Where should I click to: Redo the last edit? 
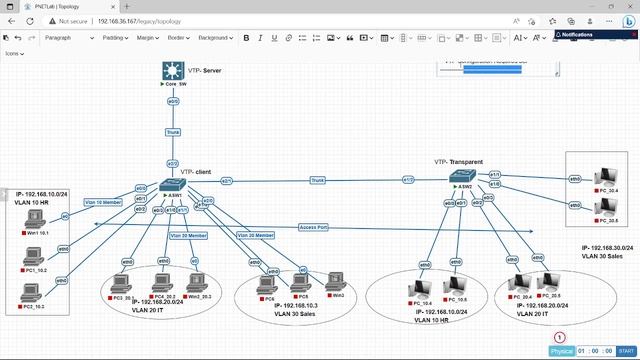click(x=31, y=38)
